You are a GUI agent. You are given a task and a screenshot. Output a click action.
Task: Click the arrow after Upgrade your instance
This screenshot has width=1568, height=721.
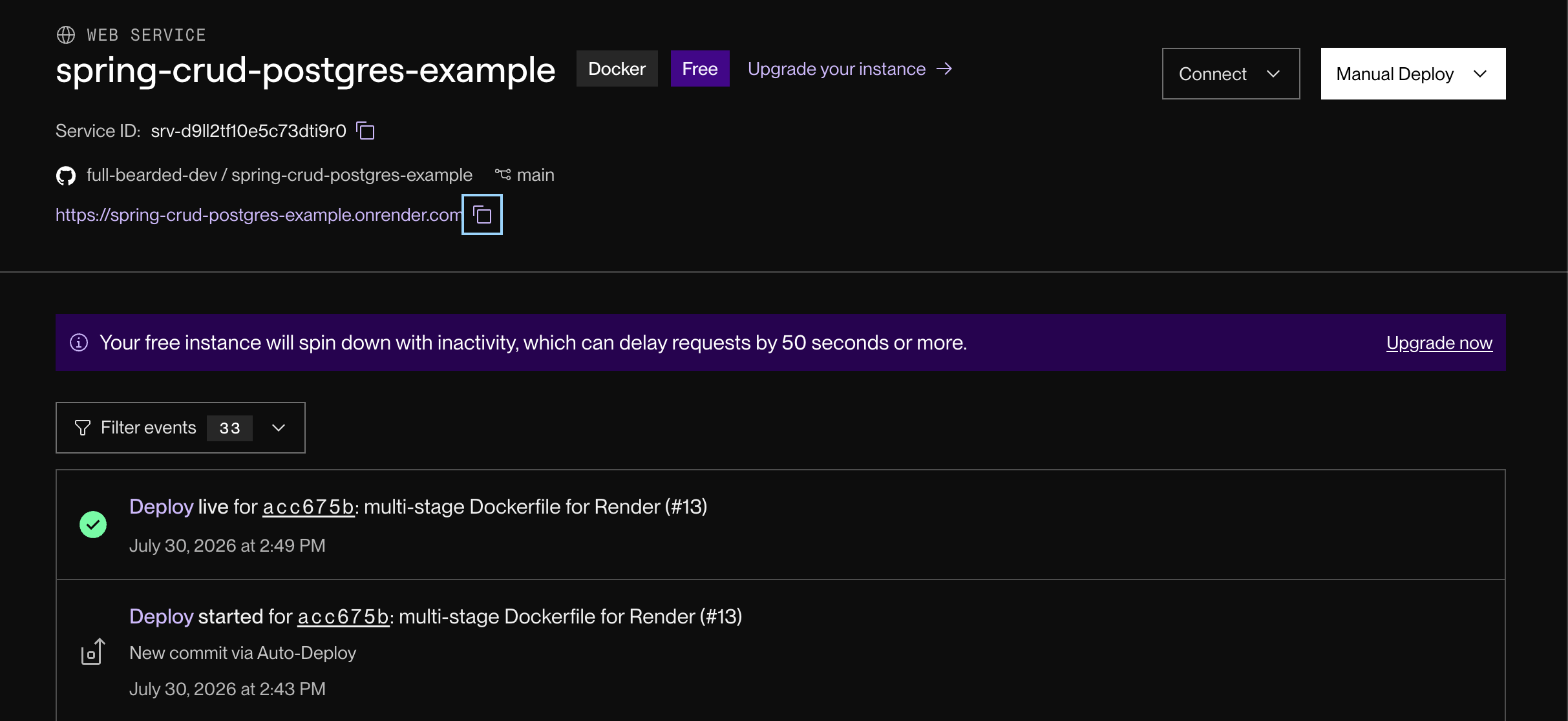(944, 68)
